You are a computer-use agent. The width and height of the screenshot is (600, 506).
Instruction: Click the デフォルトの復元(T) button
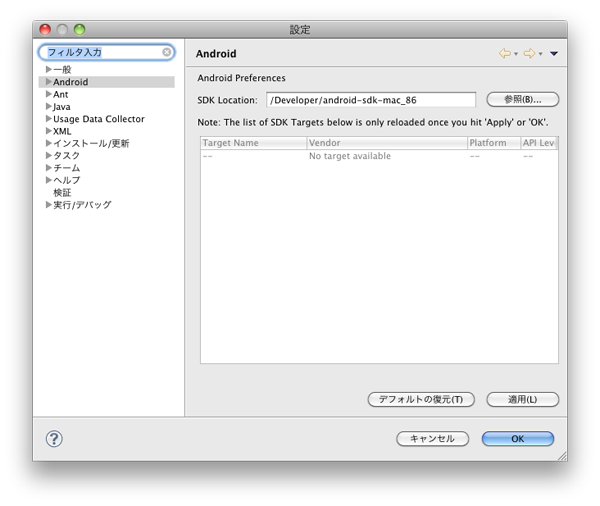click(421, 399)
